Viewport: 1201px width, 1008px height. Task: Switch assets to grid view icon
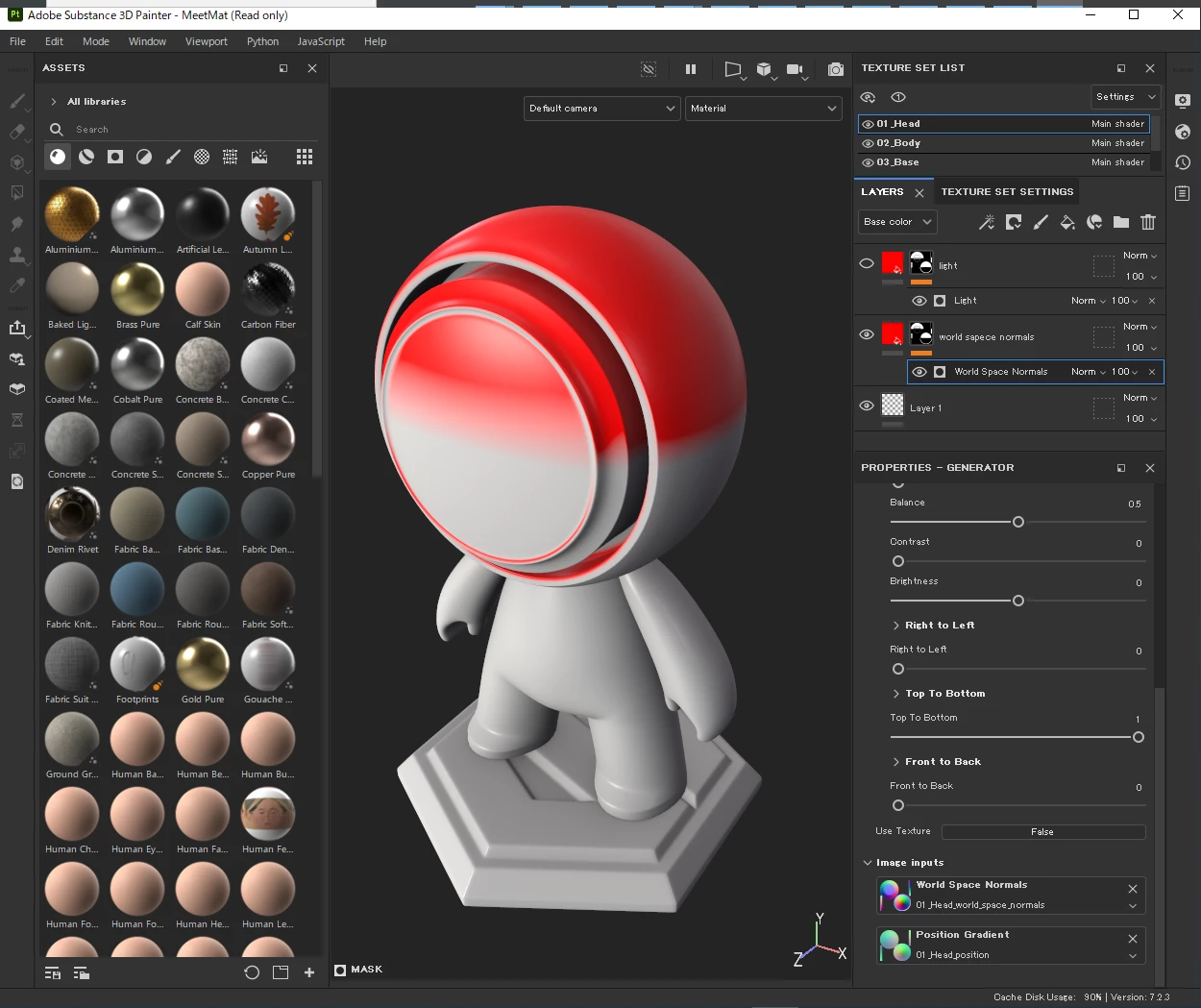[305, 157]
